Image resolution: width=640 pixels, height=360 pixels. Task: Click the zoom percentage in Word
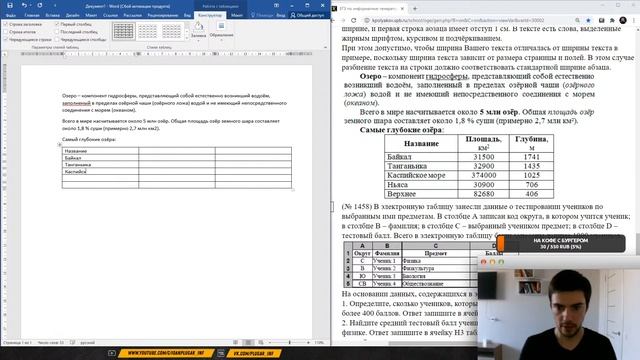tap(320, 342)
